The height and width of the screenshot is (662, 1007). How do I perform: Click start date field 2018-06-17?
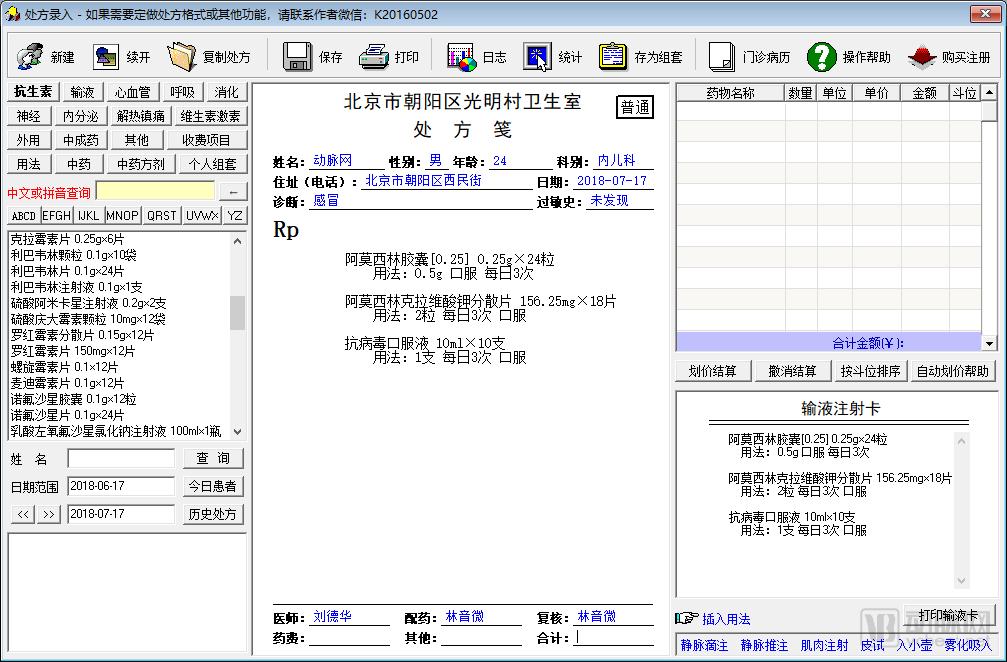click(x=121, y=486)
